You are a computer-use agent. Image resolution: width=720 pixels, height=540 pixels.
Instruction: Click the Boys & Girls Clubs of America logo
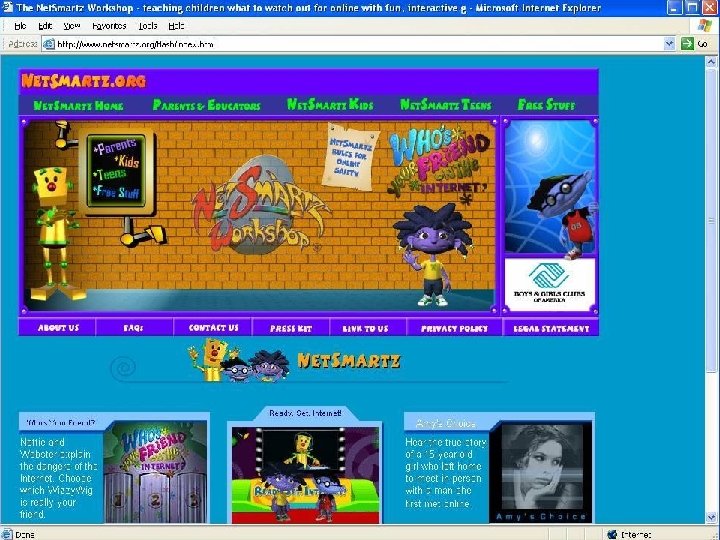(x=550, y=284)
